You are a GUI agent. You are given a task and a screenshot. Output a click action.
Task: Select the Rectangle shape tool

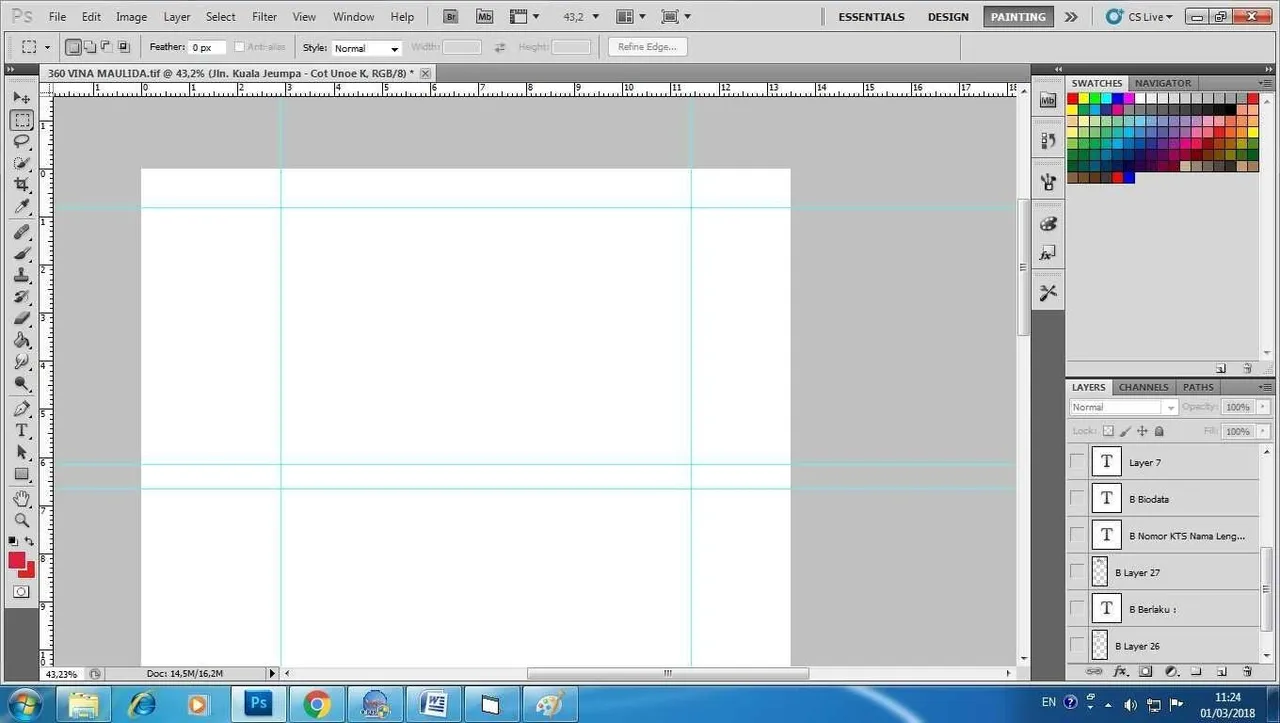click(21, 474)
